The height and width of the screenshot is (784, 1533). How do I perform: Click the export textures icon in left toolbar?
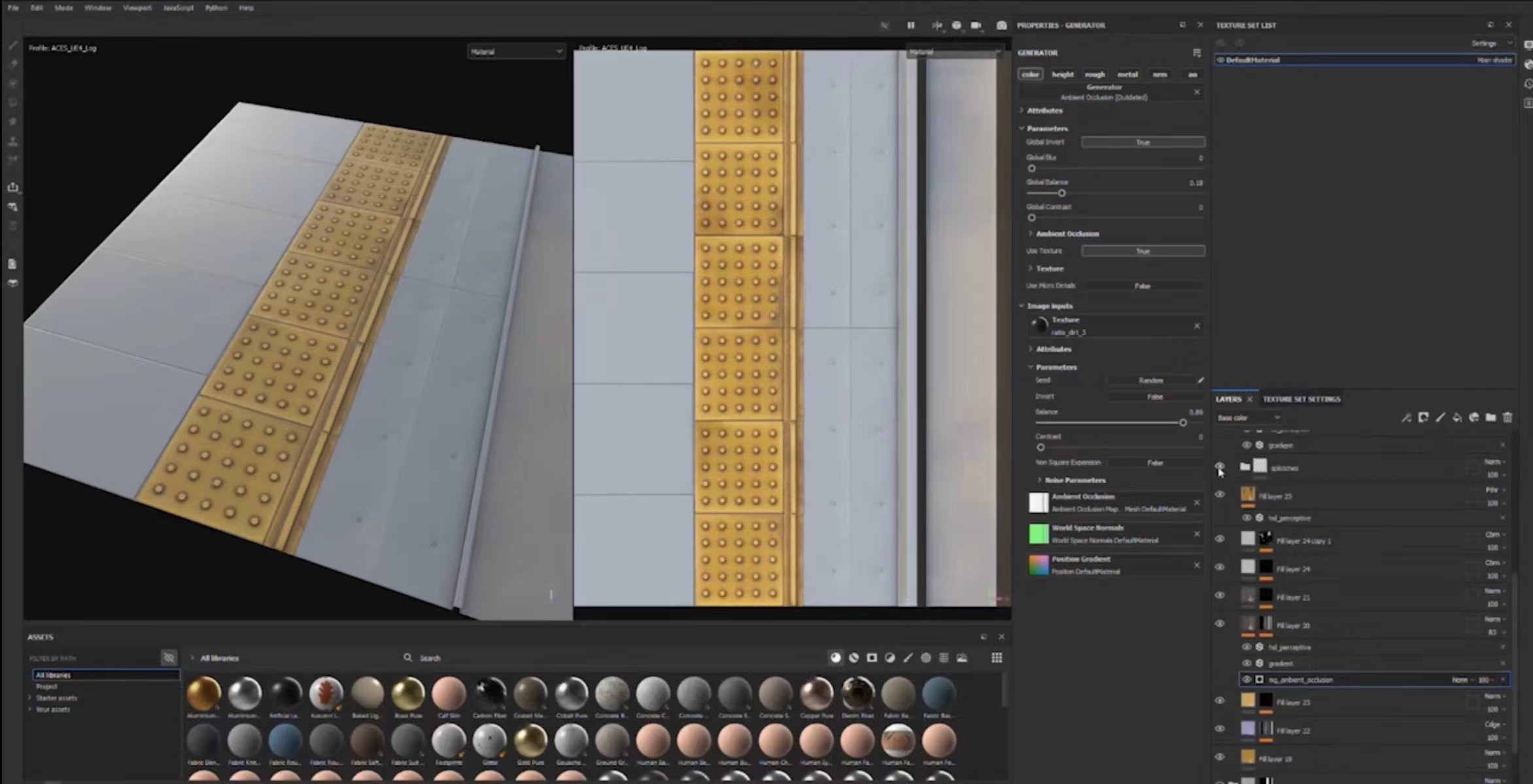click(x=12, y=188)
